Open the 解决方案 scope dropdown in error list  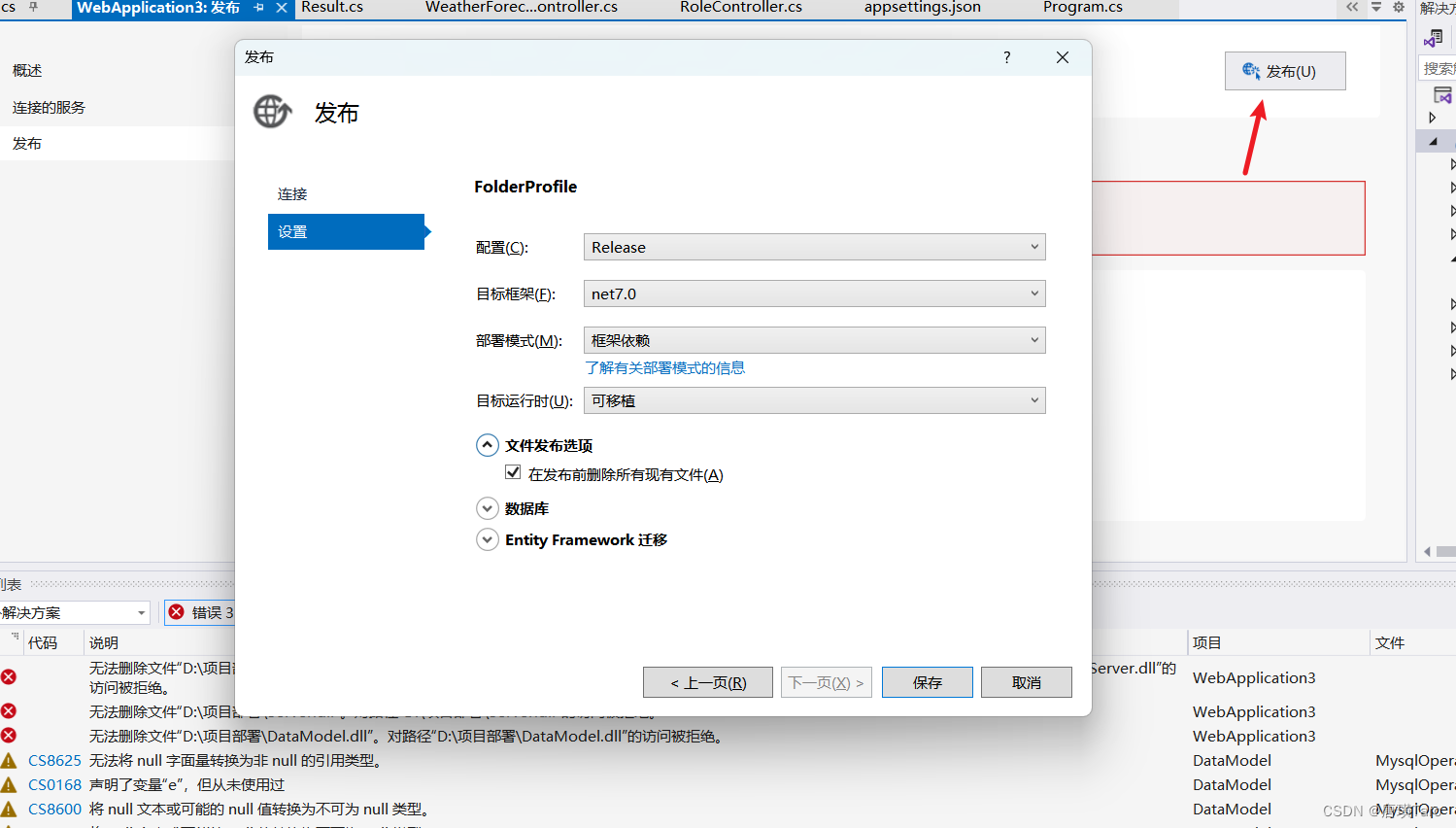[x=74, y=612]
